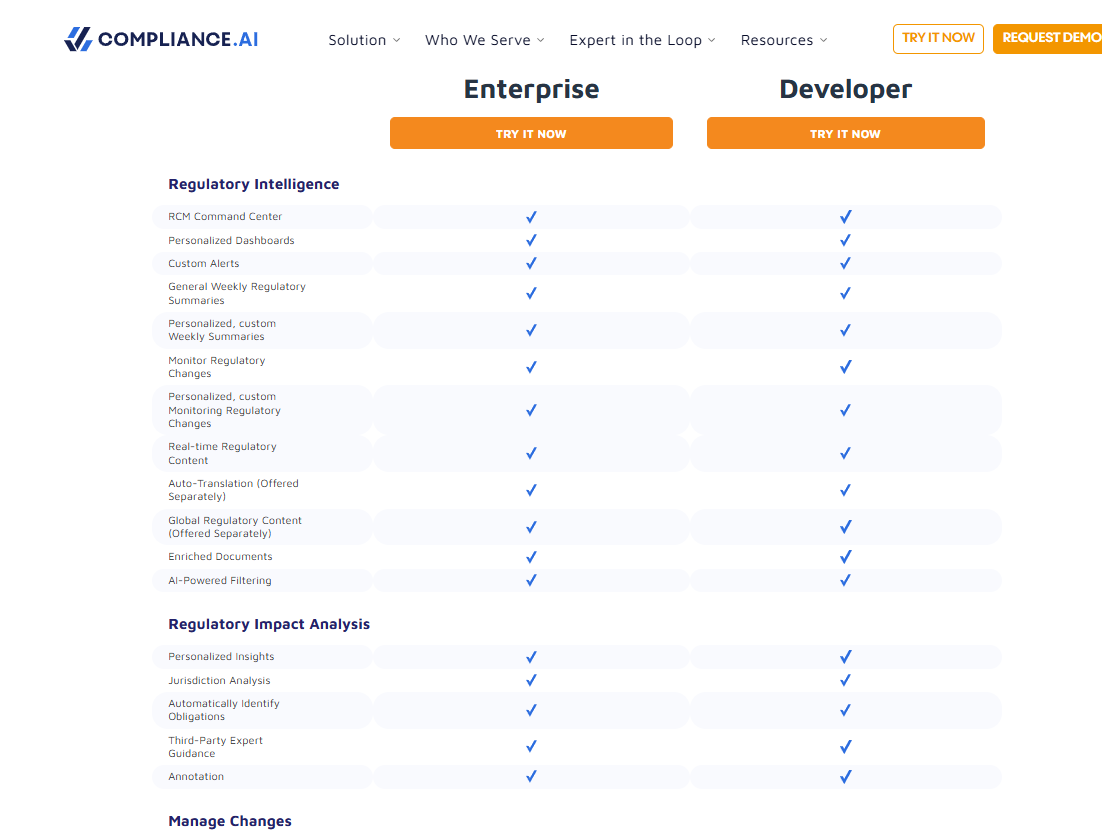Click Developer checkmark for custom Monitoring Regulatory Changes
This screenshot has width=1102, height=836.
click(x=845, y=410)
